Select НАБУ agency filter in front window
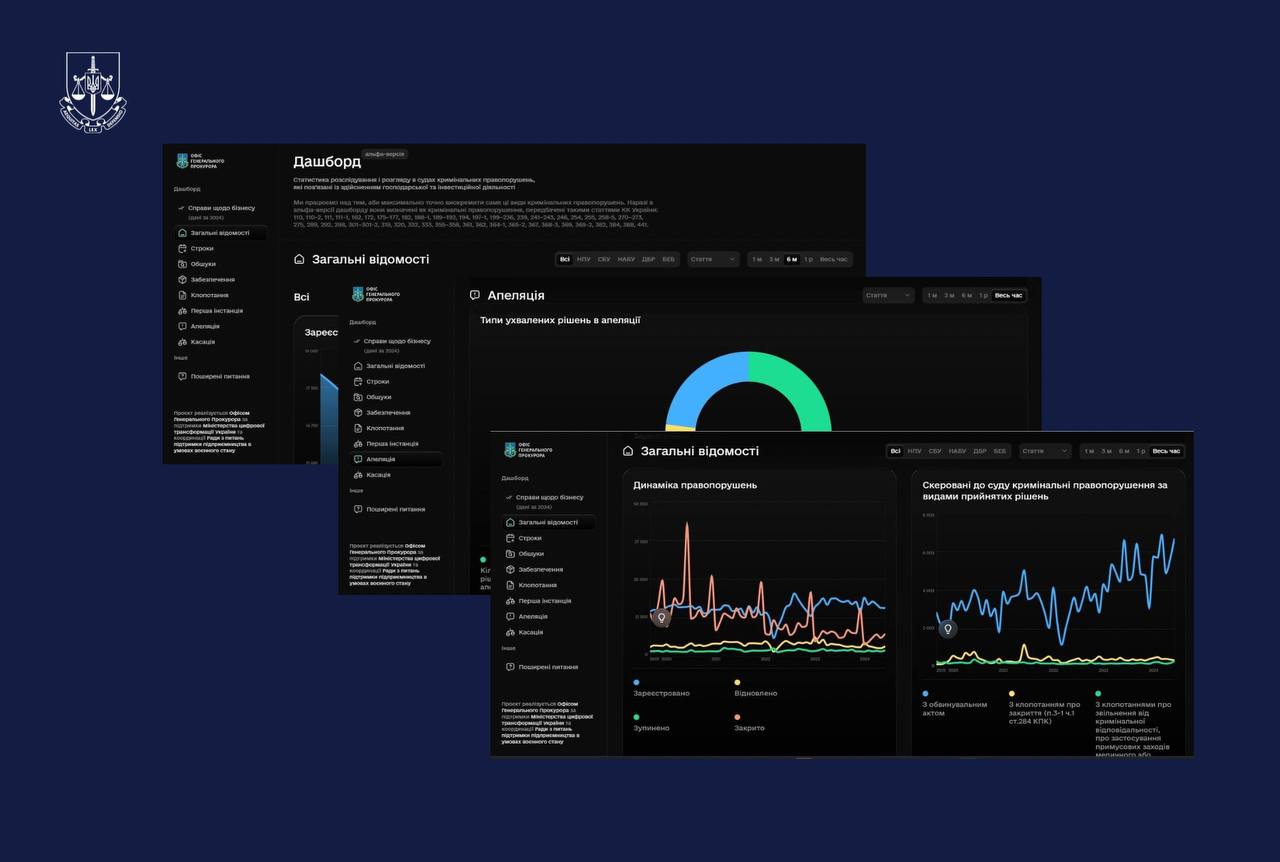The height and width of the screenshot is (862, 1280). [x=957, y=451]
